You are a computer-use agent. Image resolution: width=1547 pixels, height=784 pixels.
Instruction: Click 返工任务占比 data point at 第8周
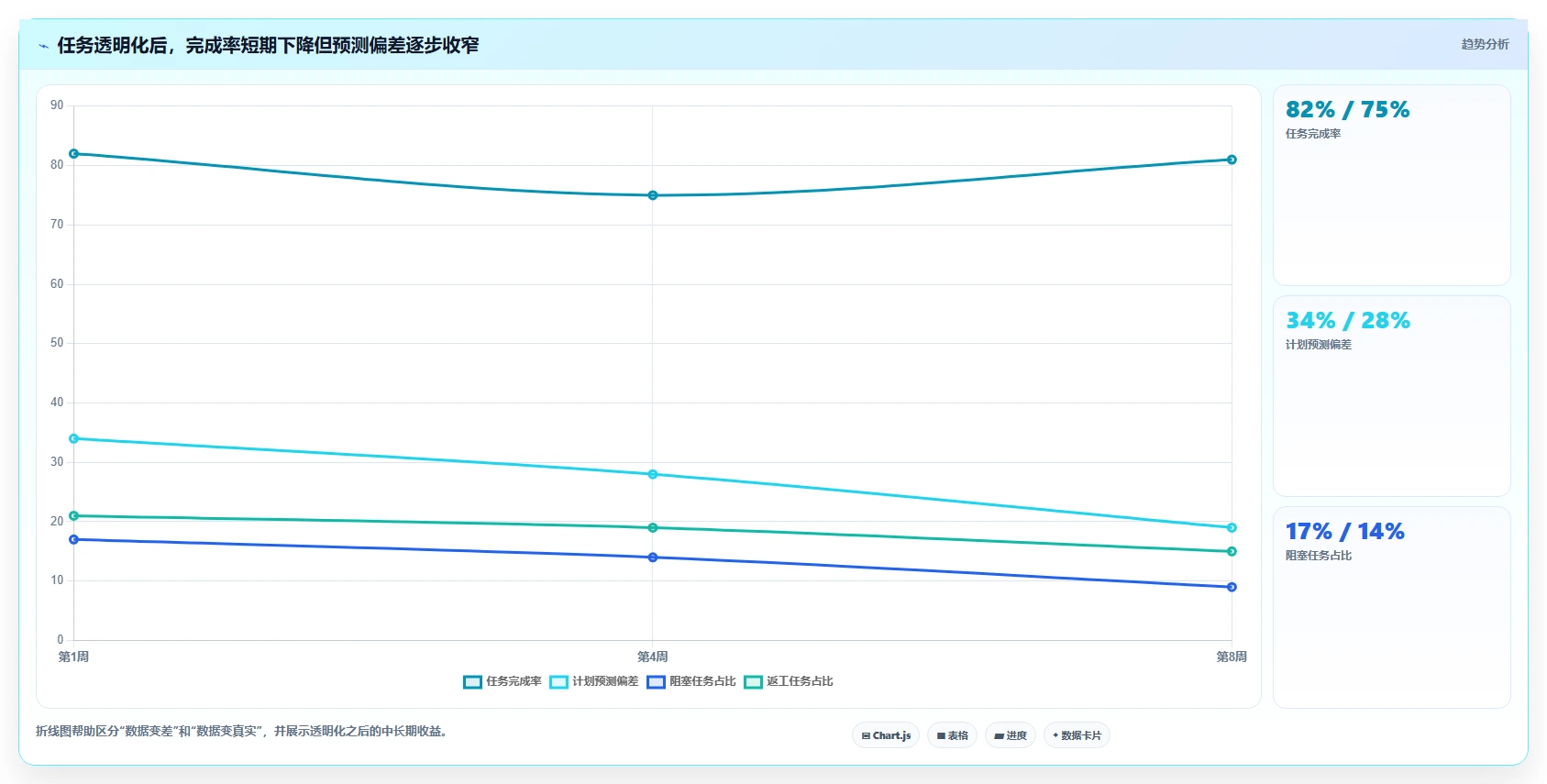(x=1232, y=551)
